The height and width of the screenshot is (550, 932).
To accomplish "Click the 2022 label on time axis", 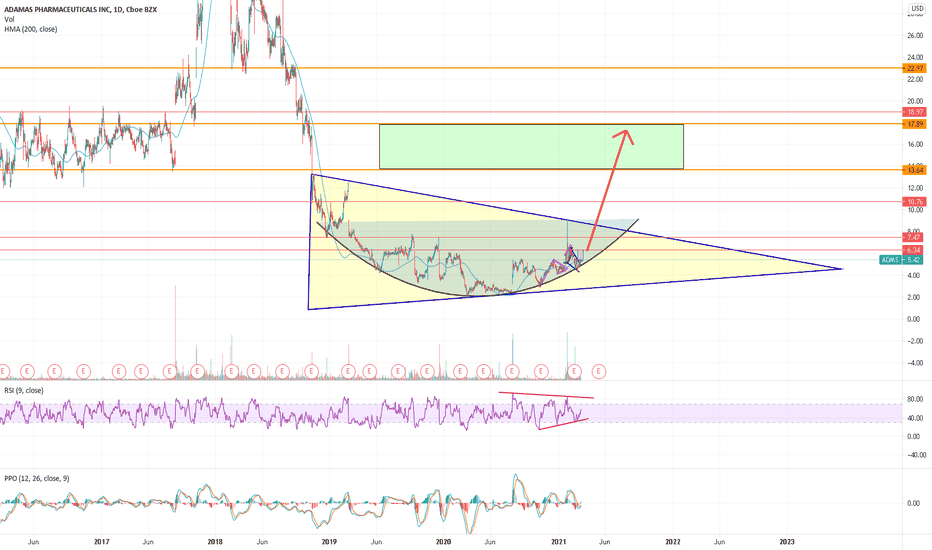I will tap(673, 542).
